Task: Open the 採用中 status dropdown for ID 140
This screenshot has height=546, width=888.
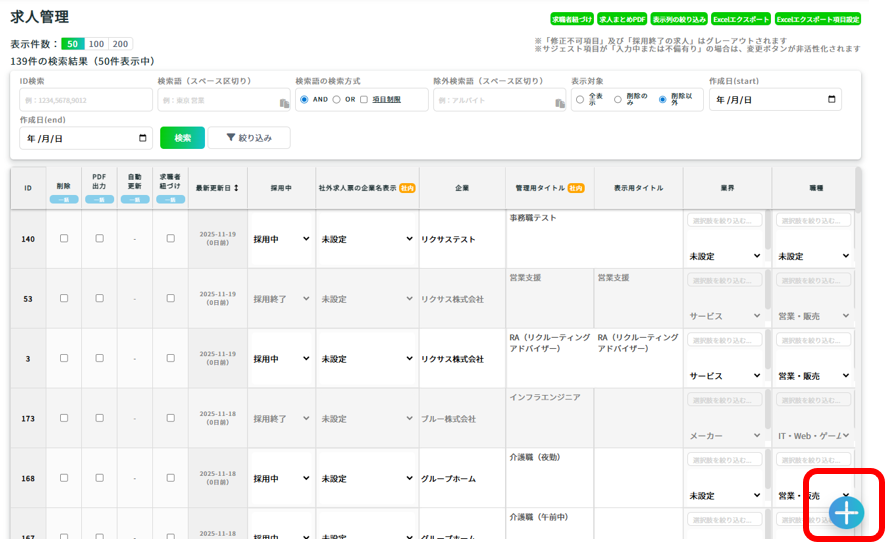Action: [281, 240]
